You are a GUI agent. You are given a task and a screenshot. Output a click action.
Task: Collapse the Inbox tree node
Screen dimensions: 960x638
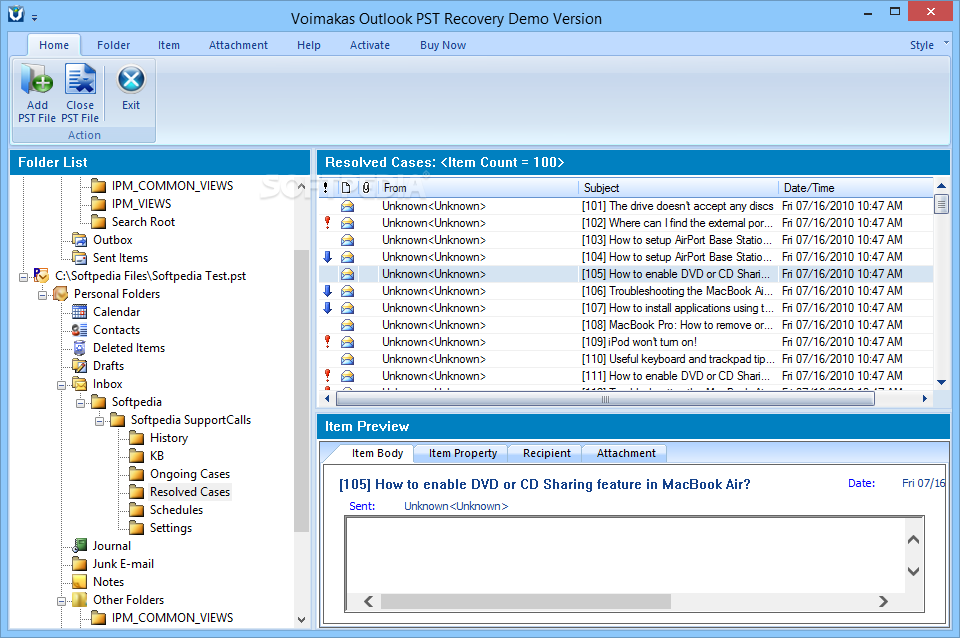(61, 385)
